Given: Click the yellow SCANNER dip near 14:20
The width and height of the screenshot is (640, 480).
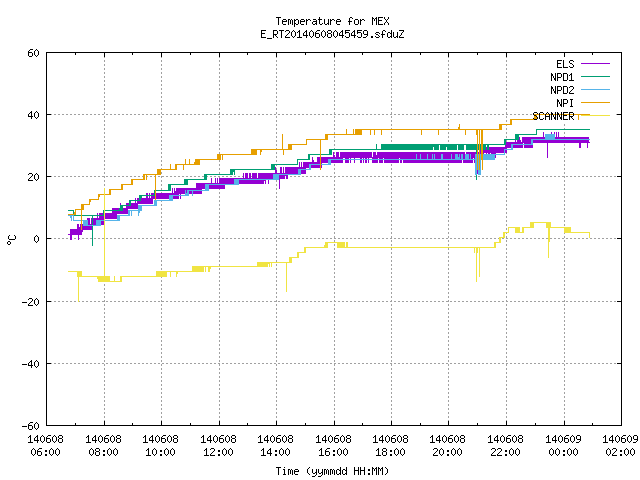Looking at the screenshot, I should tap(287, 278).
